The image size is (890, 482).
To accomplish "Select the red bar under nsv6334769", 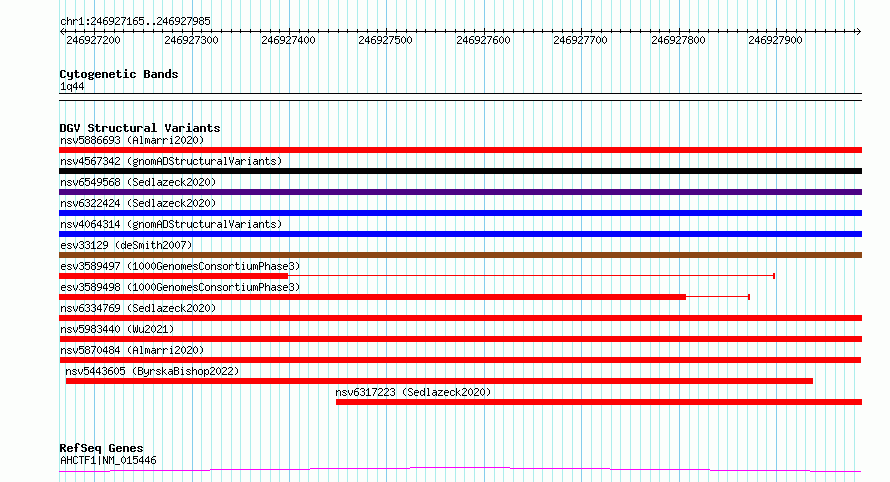I will pyautogui.click(x=460, y=318).
